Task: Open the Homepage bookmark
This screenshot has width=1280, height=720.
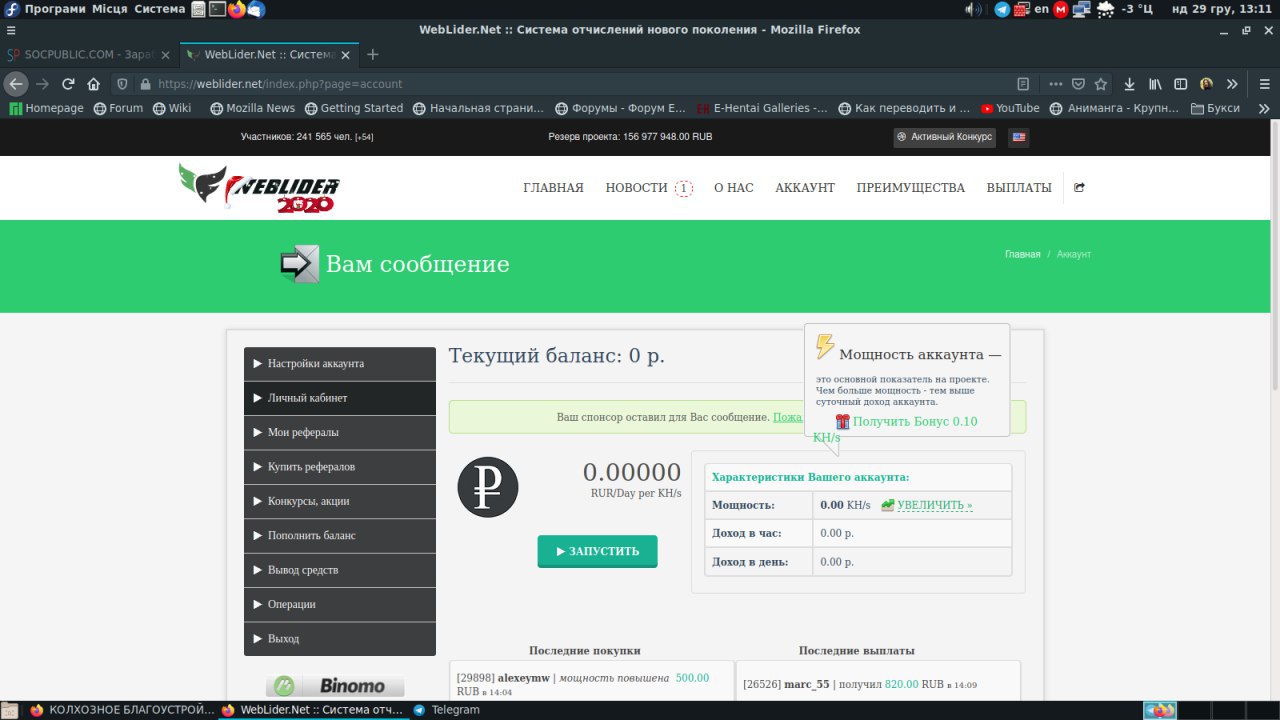Action: (46, 108)
